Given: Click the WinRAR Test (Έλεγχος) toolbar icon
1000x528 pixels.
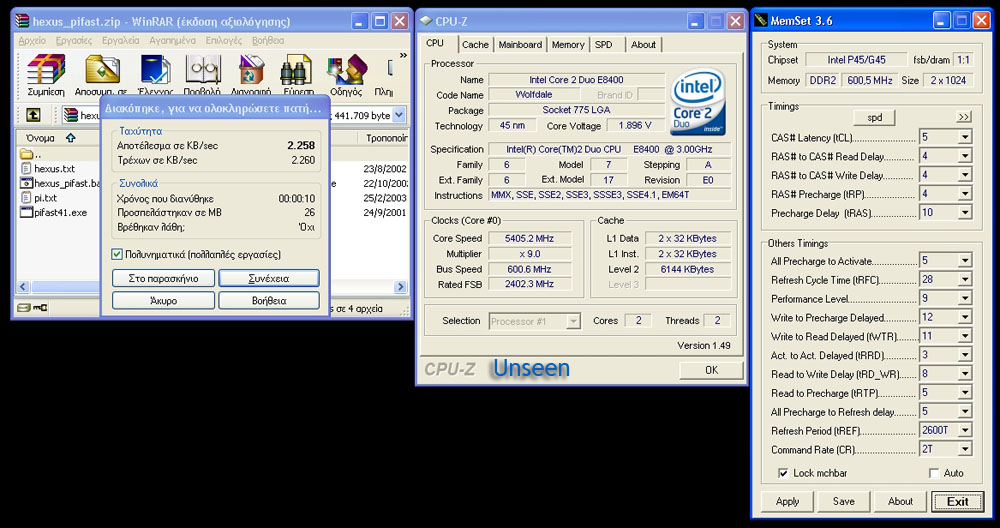Looking at the screenshot, I should coord(156,70).
